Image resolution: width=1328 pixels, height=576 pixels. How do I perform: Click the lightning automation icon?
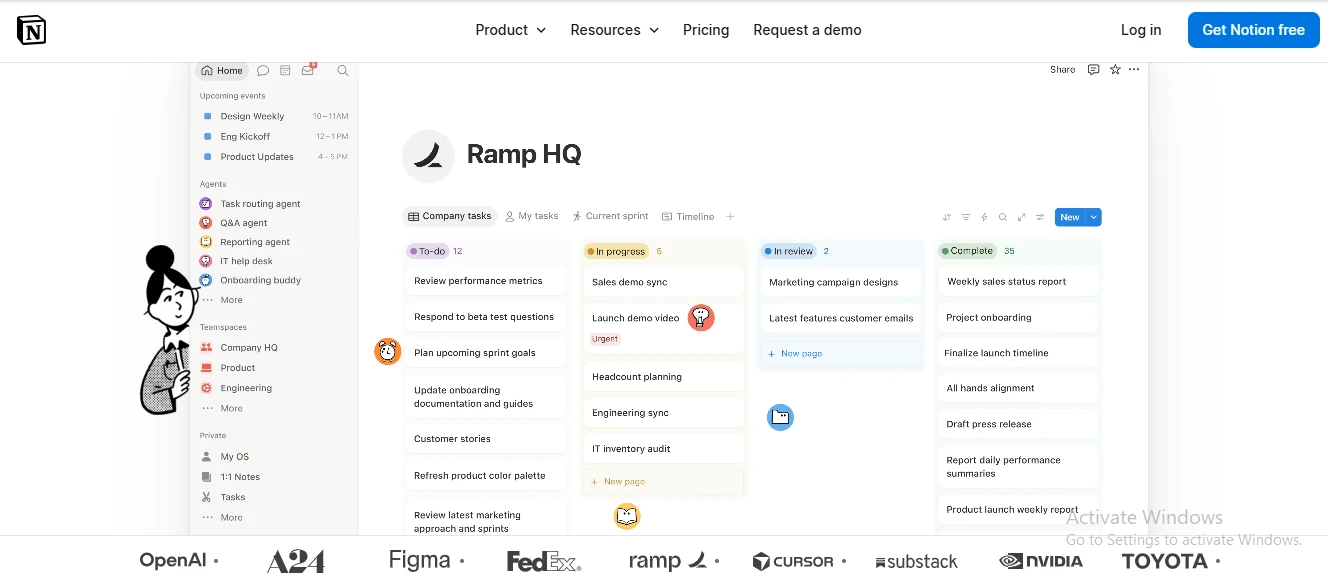984,217
